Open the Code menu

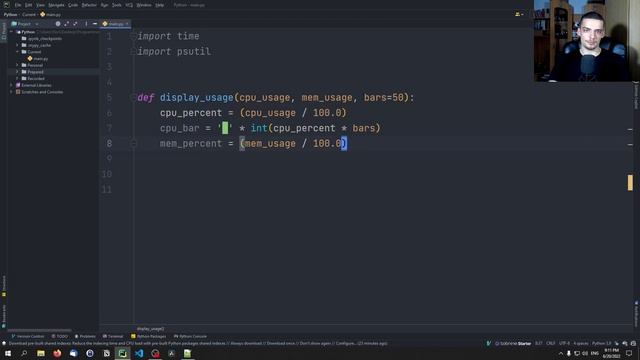pos(73,5)
